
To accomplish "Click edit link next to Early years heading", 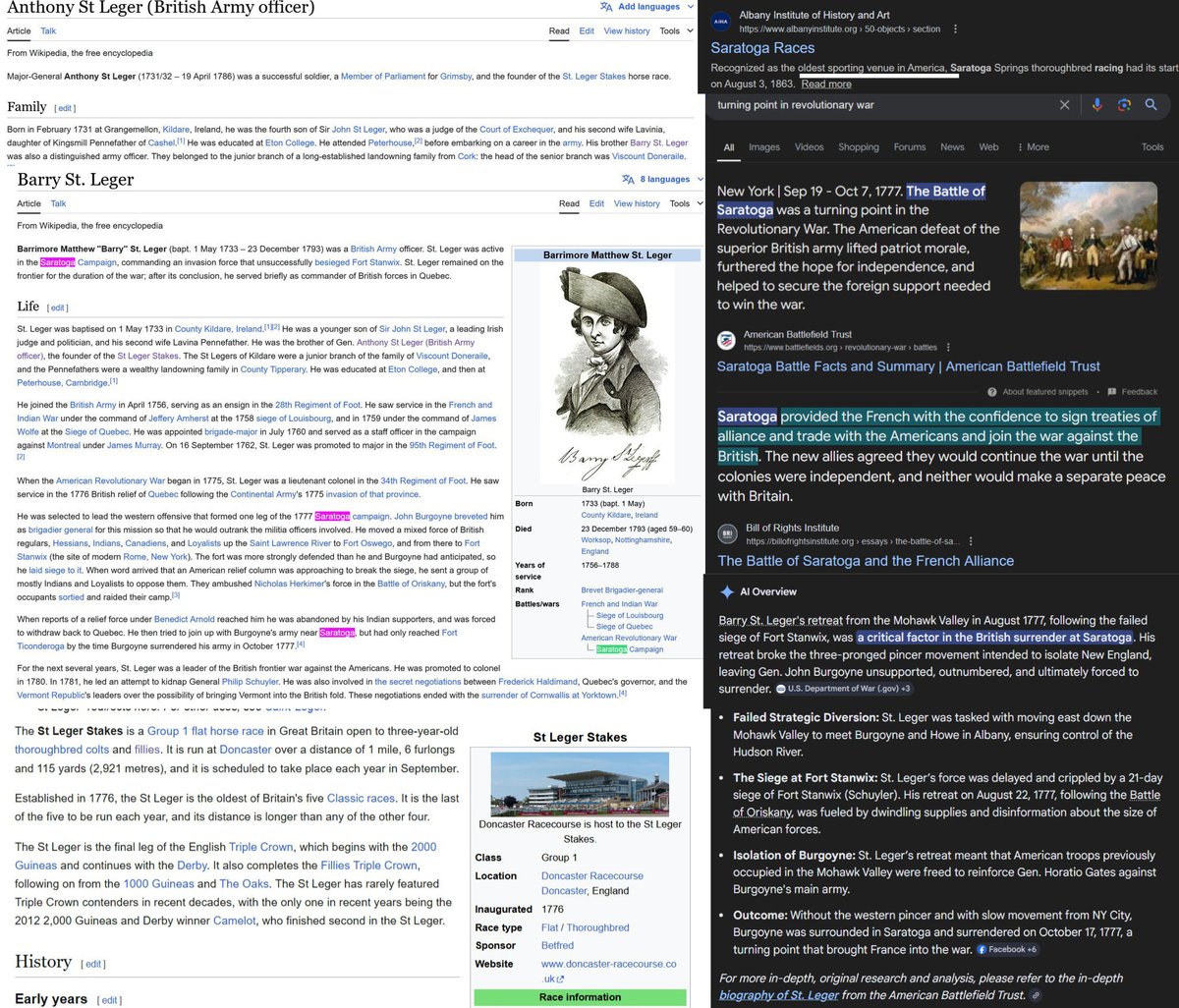I will click(110, 1000).
